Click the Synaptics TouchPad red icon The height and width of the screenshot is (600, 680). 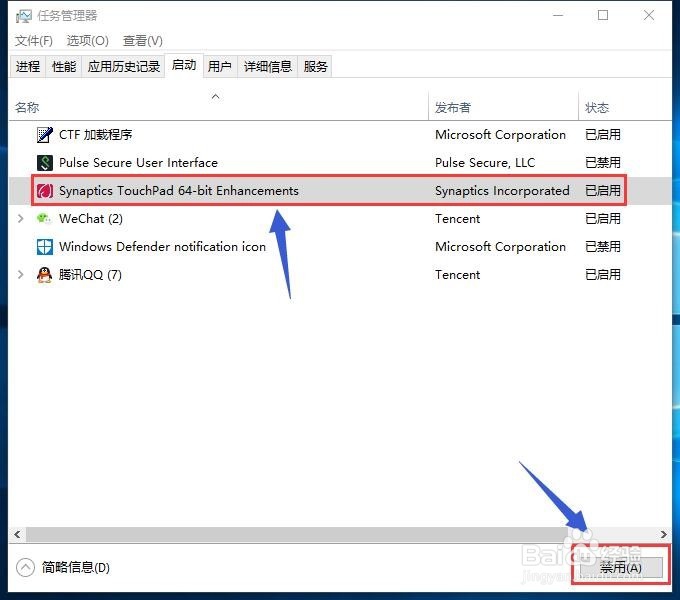pos(45,191)
